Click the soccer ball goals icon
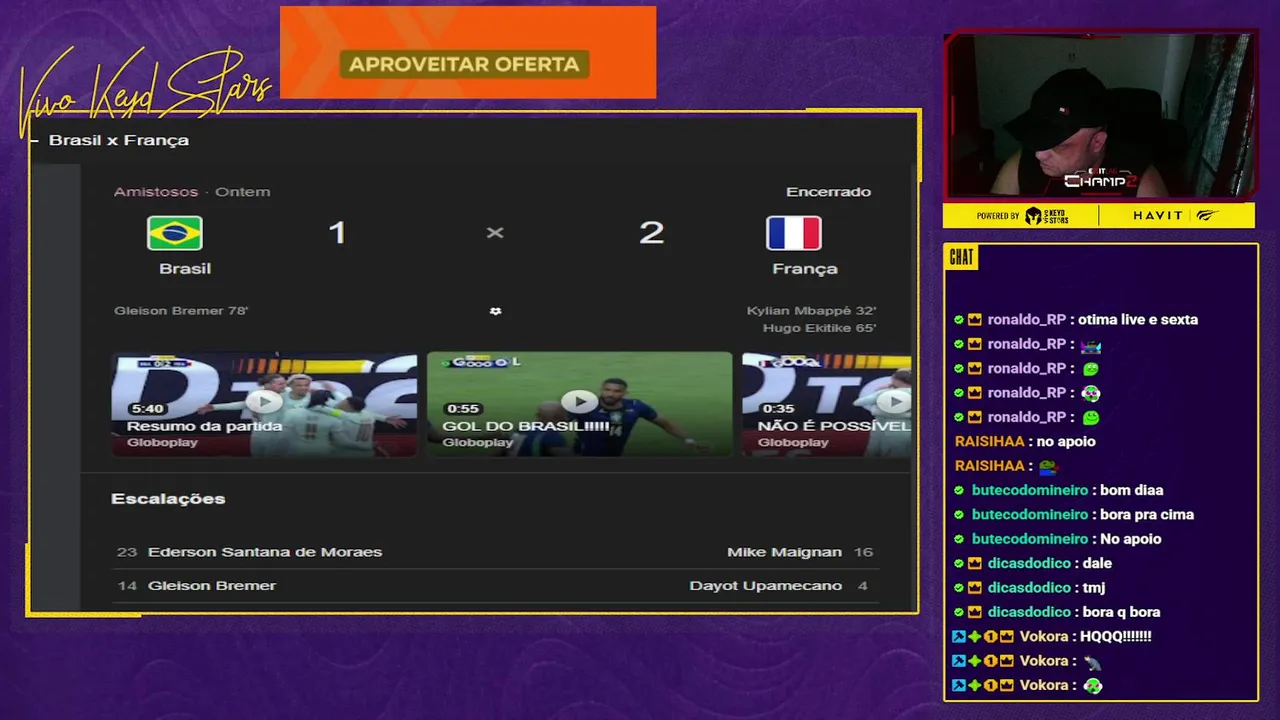Viewport: 1280px width, 720px height. tap(495, 311)
